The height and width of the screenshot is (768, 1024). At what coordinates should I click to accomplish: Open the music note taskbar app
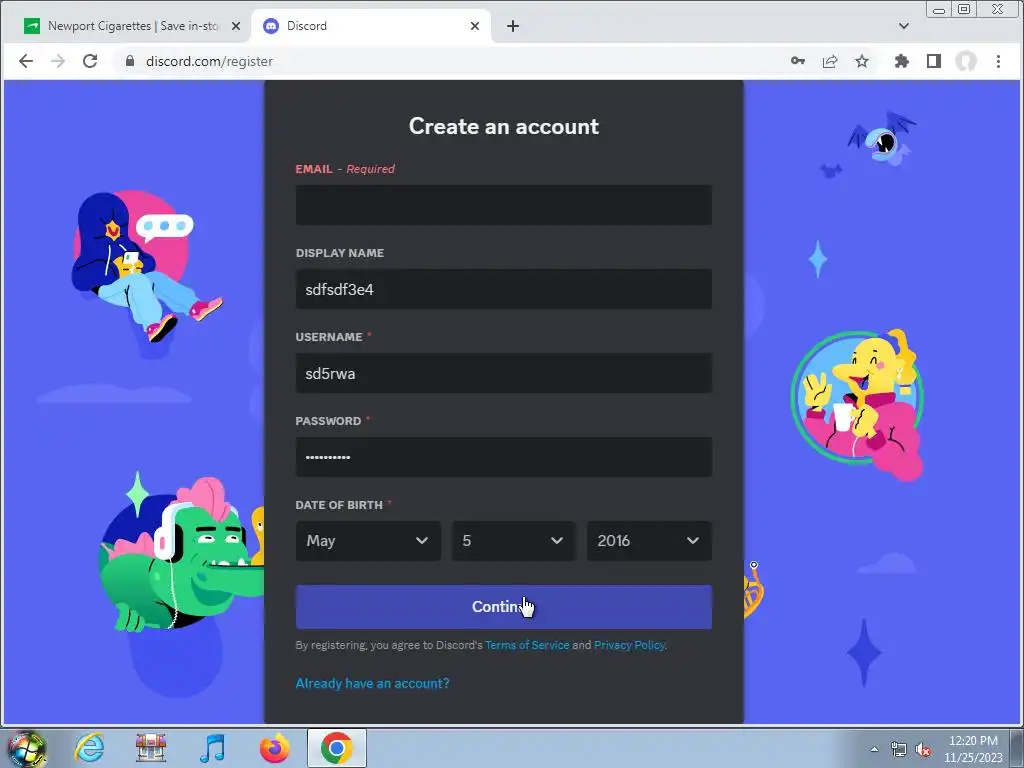(212, 748)
